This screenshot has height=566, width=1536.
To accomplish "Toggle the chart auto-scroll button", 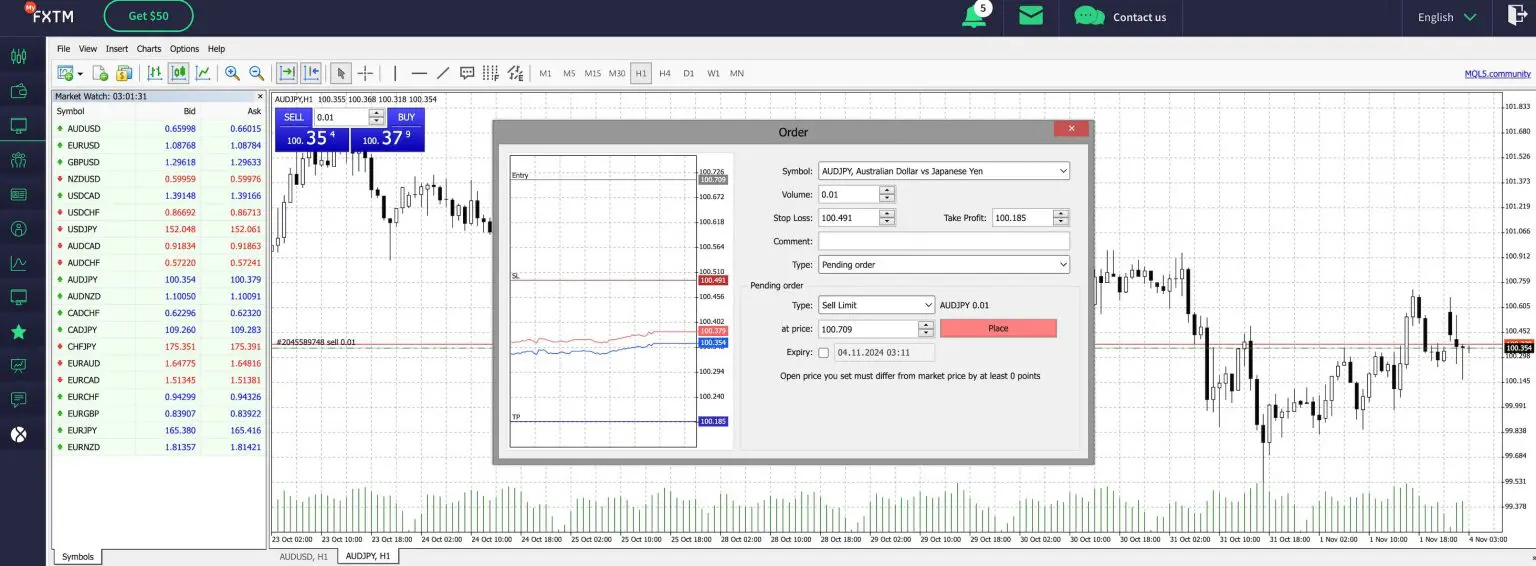I will coord(287,73).
